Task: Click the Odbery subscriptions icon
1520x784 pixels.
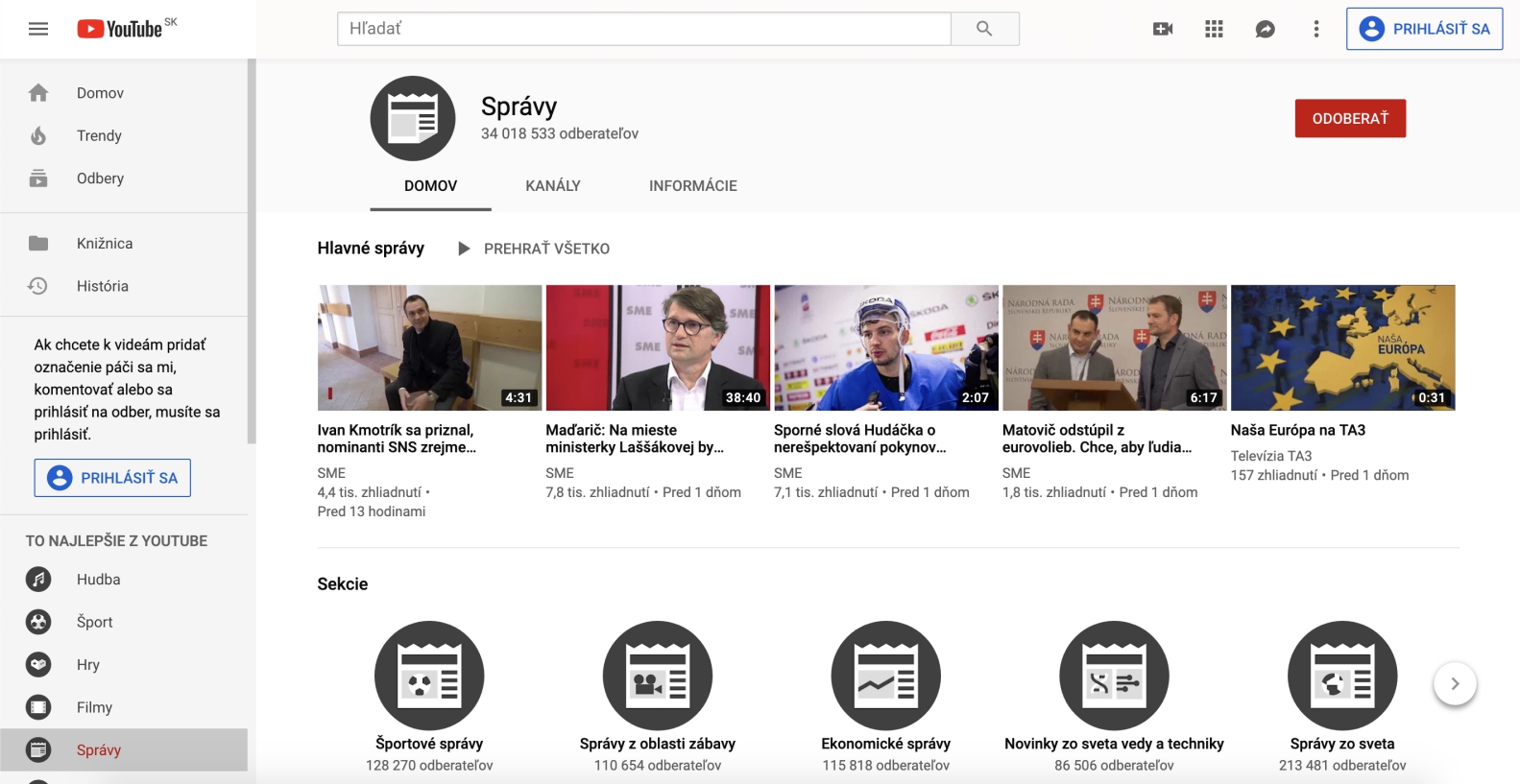Action: 38,178
